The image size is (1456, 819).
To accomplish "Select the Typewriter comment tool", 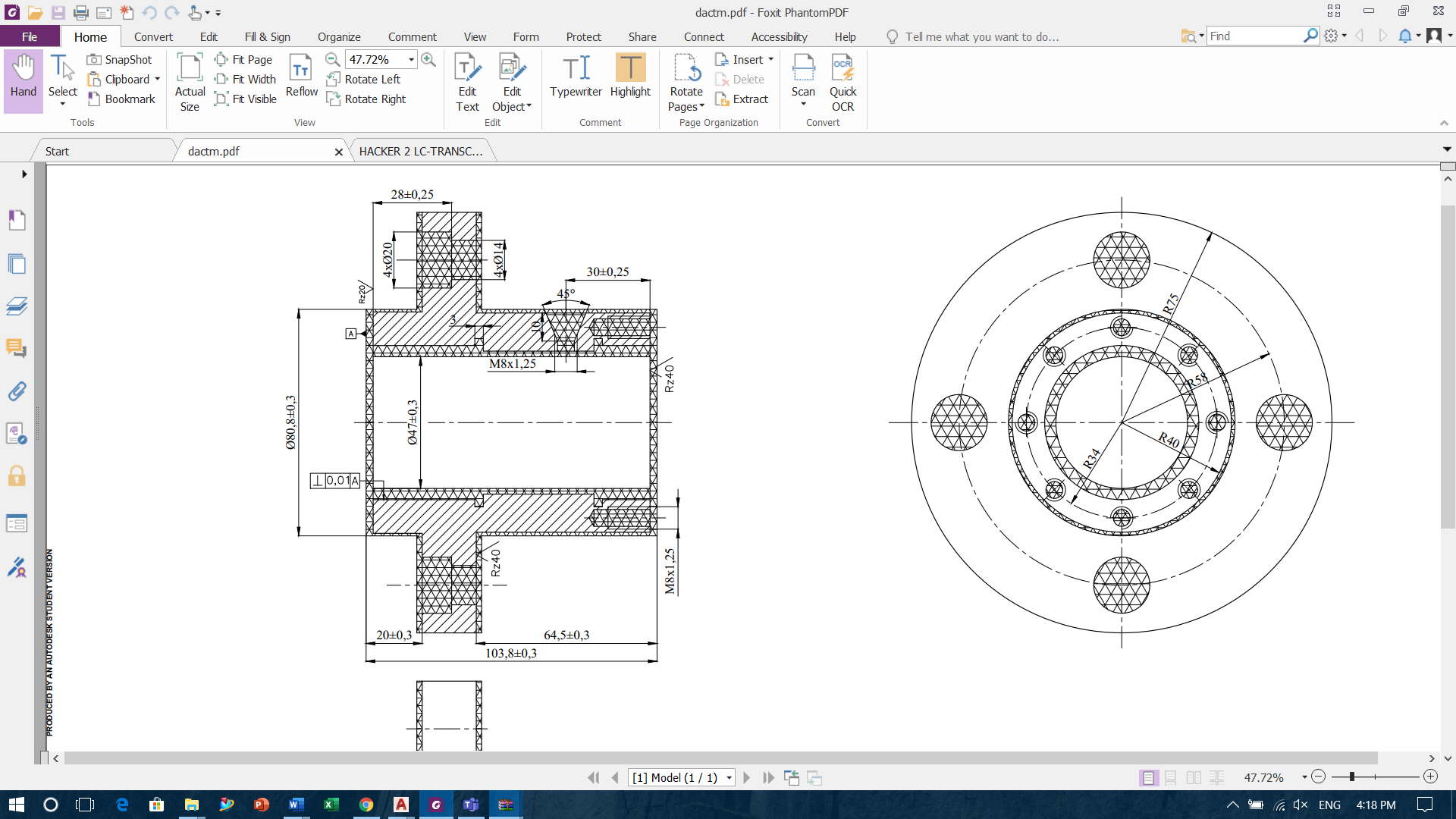I will pyautogui.click(x=576, y=76).
